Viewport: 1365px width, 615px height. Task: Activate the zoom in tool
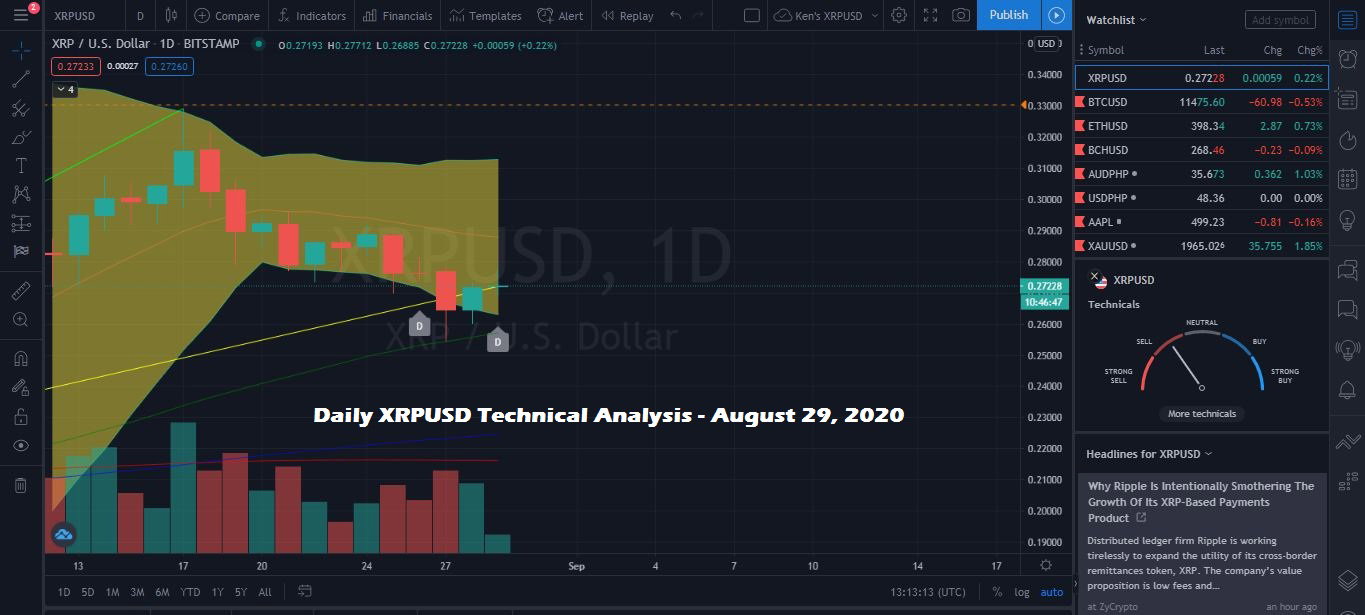[x=21, y=319]
